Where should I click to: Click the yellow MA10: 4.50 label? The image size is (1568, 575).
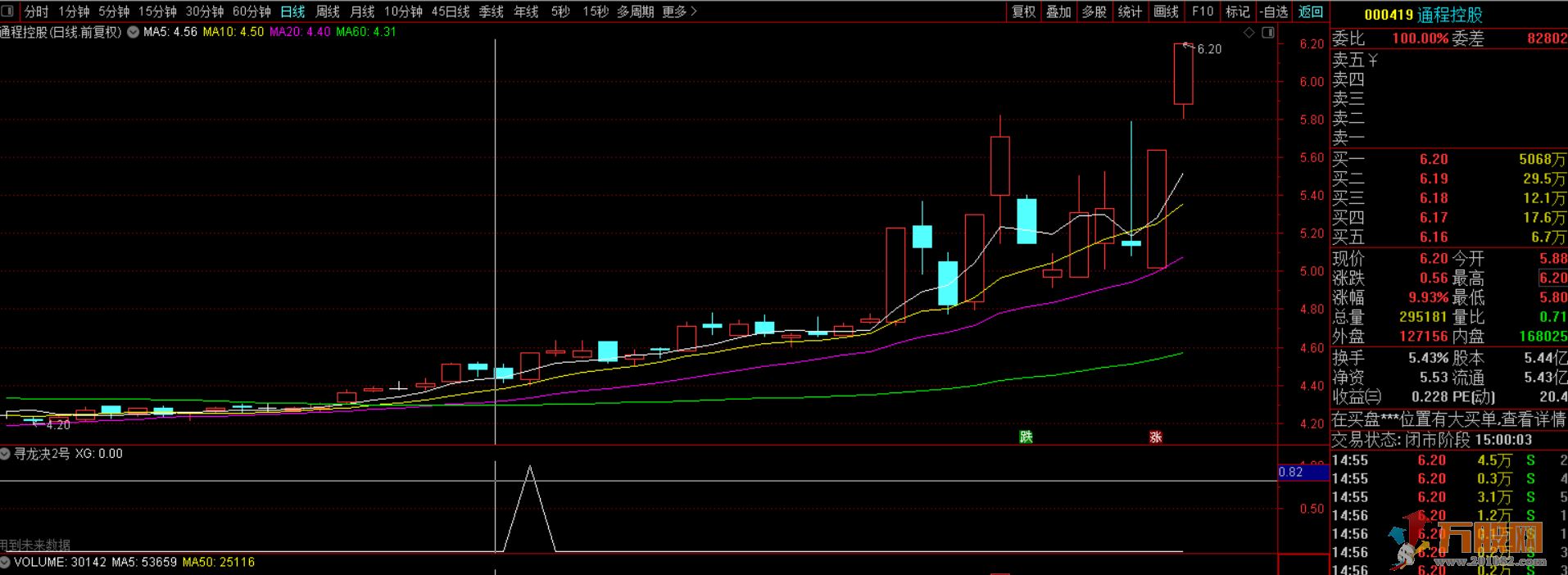(233, 32)
